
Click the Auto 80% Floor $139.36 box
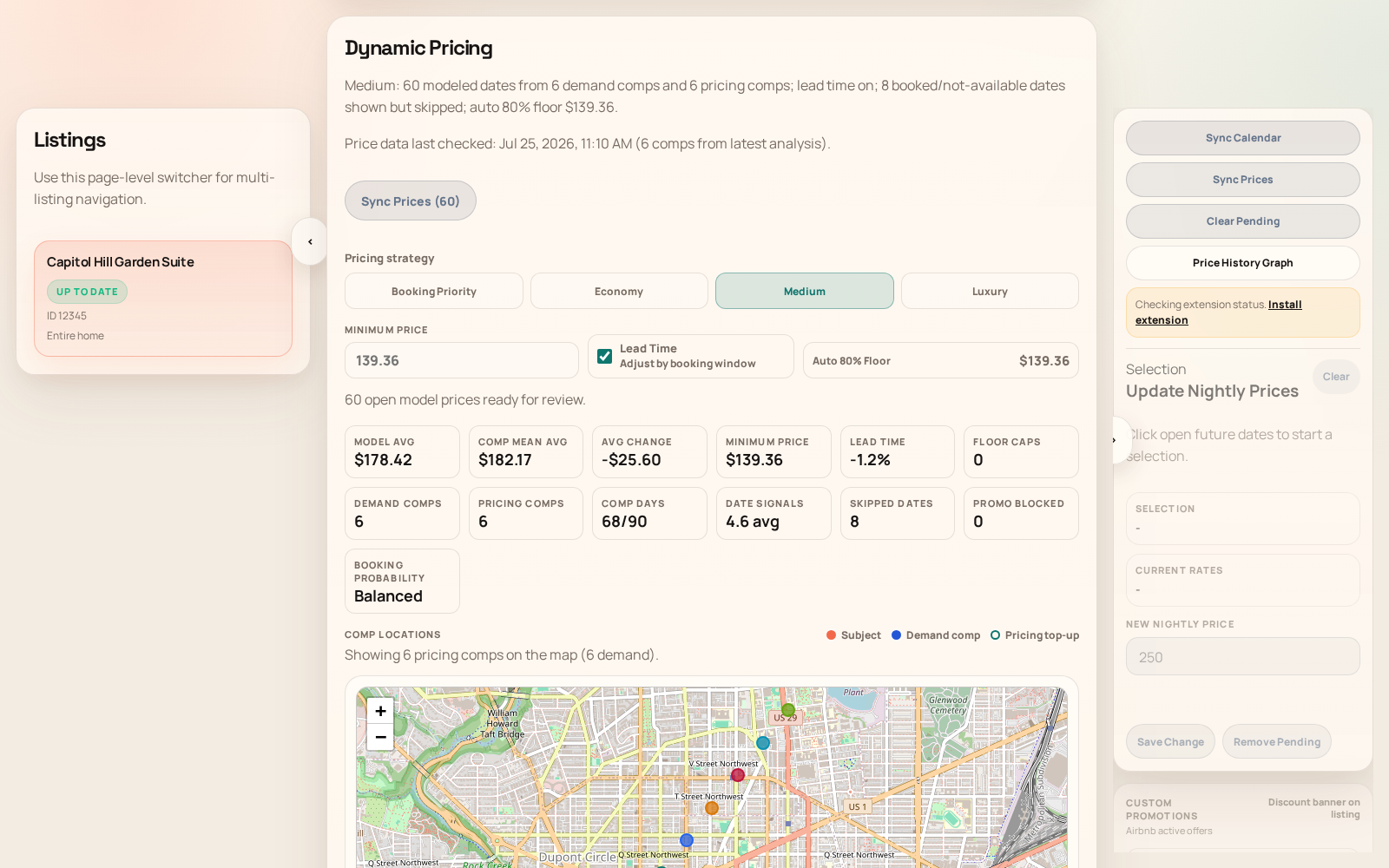click(x=941, y=360)
